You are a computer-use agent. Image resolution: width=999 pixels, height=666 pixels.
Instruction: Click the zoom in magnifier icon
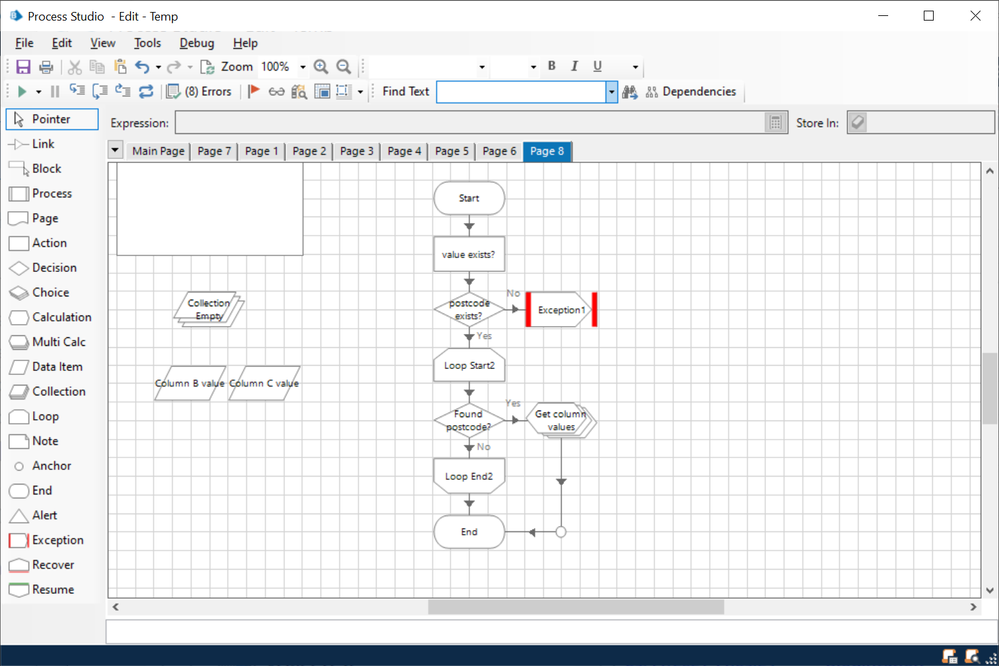tap(321, 67)
